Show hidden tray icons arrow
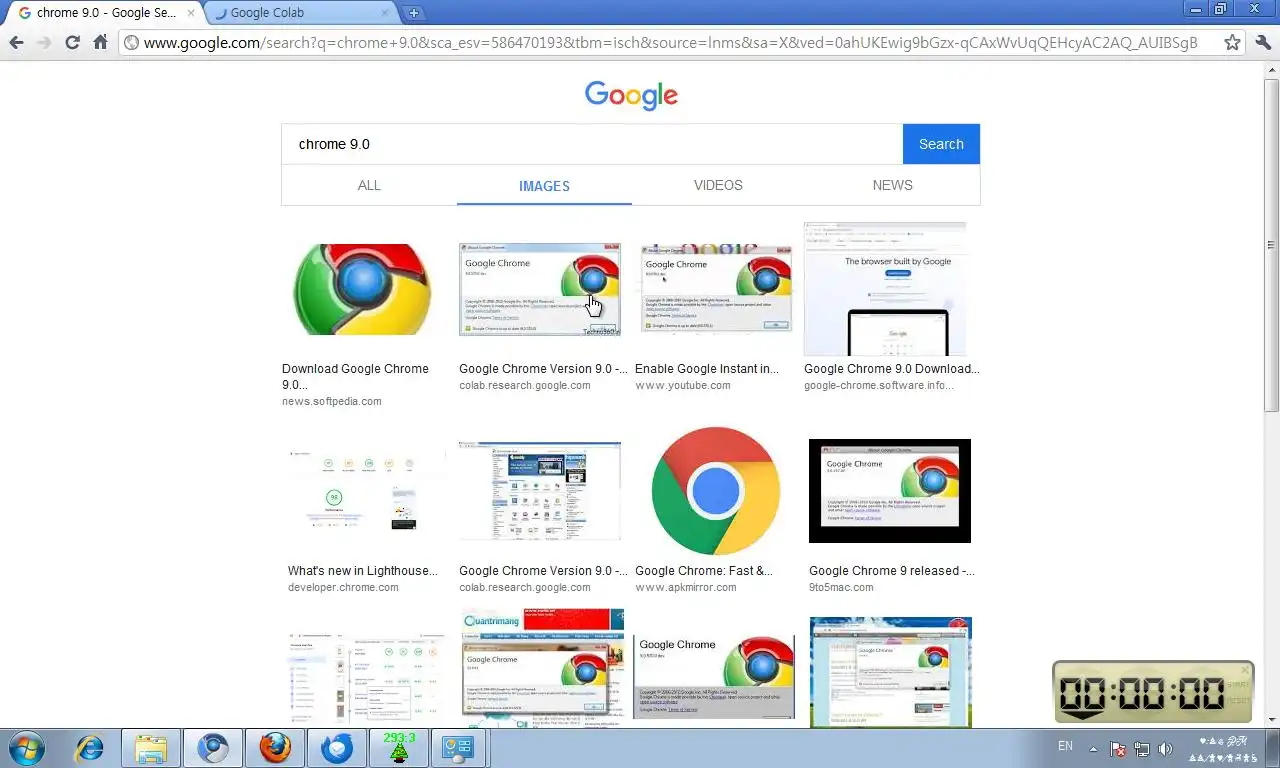The width and height of the screenshot is (1280, 768). (x=1093, y=748)
